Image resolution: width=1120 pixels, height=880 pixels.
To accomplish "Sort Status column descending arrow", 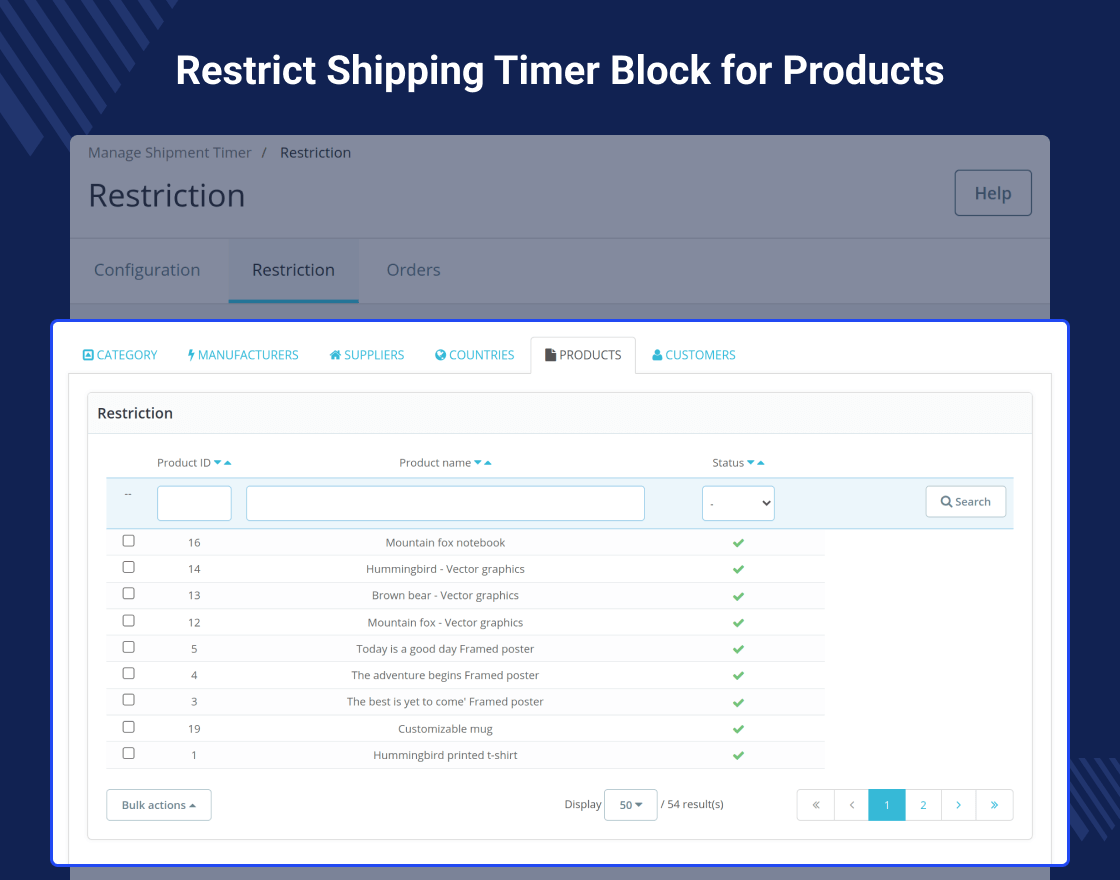I will 751,463.
